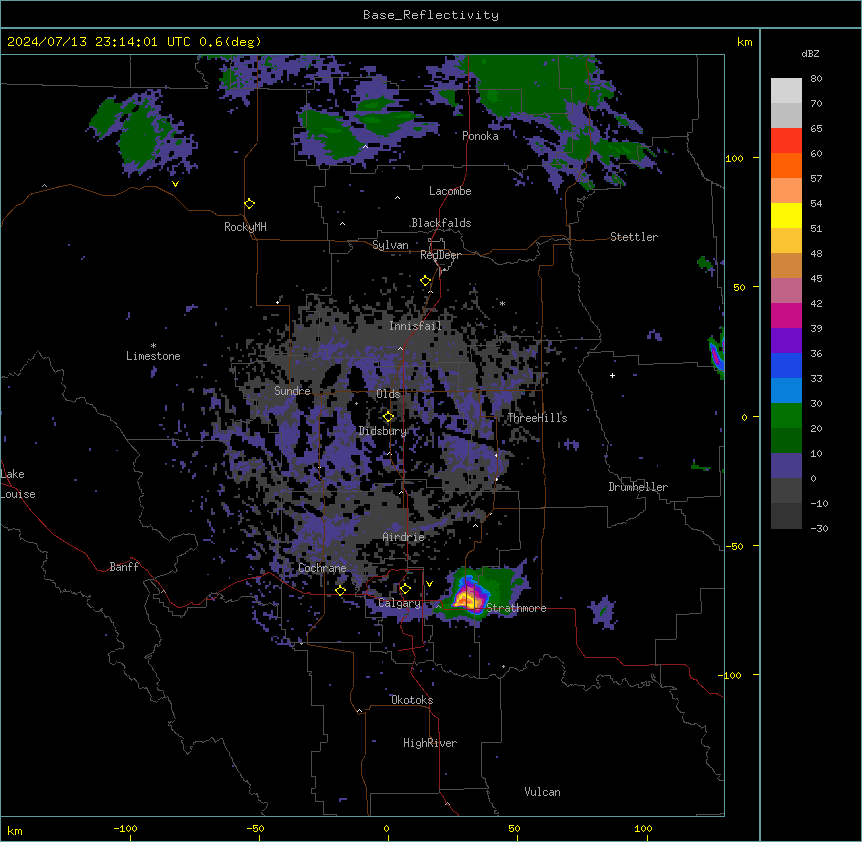862x842 pixels.
Task: Click the -30 value on dBZ legend
Action: (820, 529)
